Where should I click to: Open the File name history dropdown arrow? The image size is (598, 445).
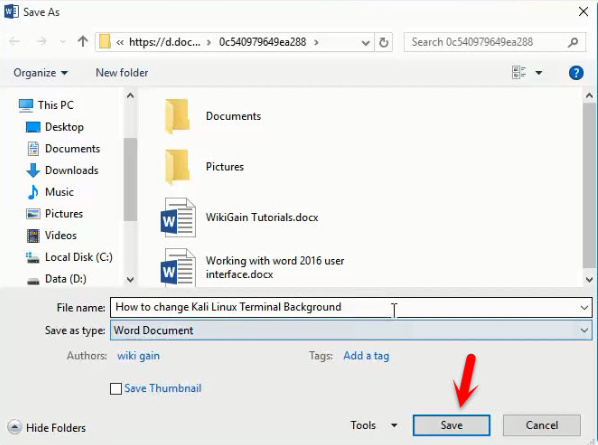click(x=584, y=307)
